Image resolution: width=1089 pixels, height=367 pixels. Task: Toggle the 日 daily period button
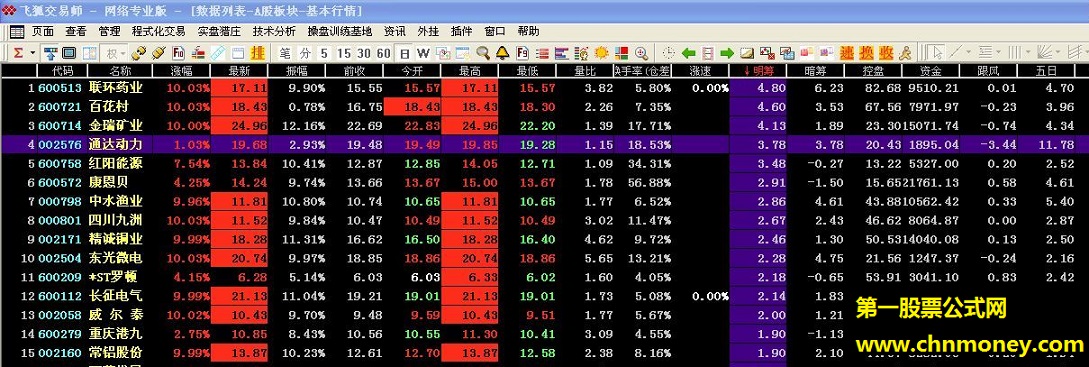coord(404,53)
